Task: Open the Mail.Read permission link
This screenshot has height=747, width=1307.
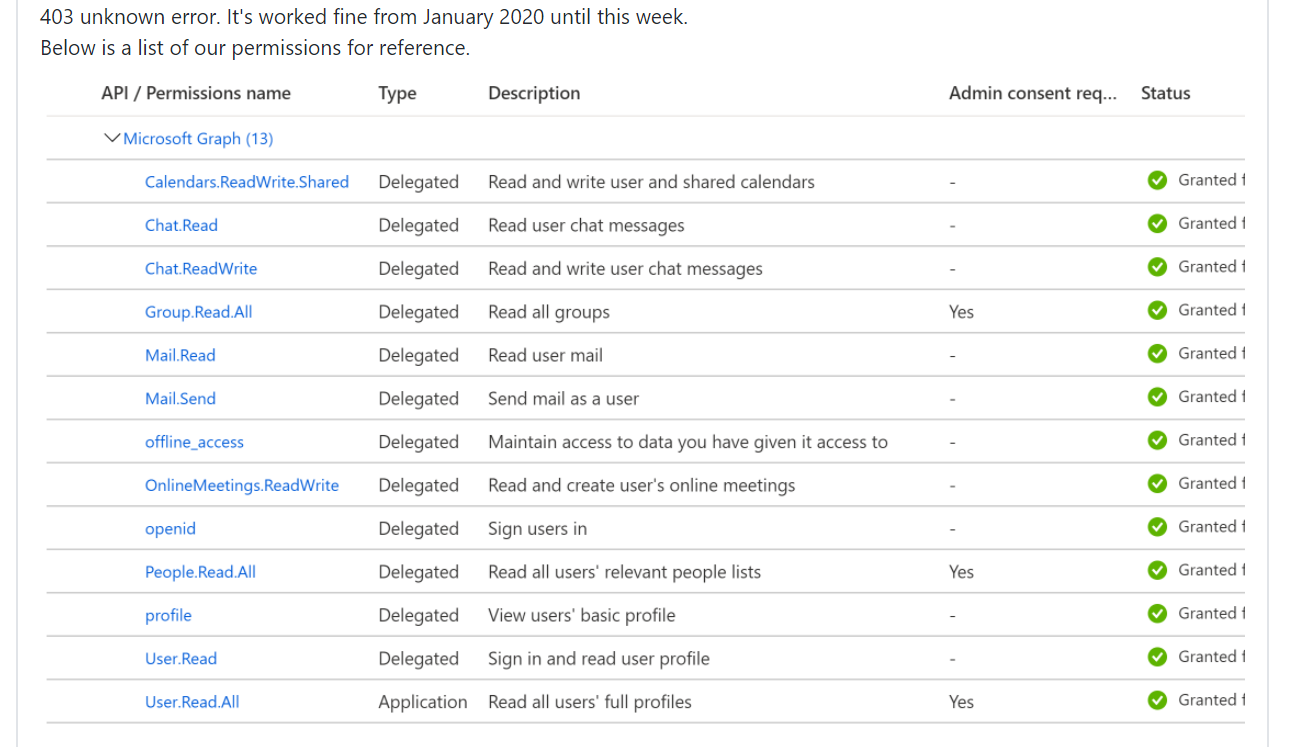Action: click(x=180, y=355)
